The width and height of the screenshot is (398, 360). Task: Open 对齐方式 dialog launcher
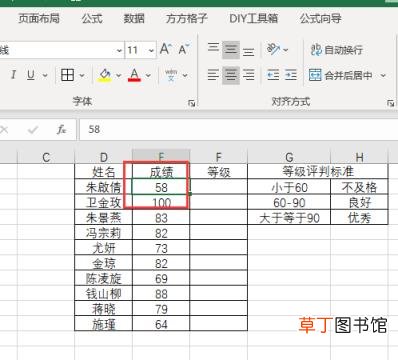[390, 103]
